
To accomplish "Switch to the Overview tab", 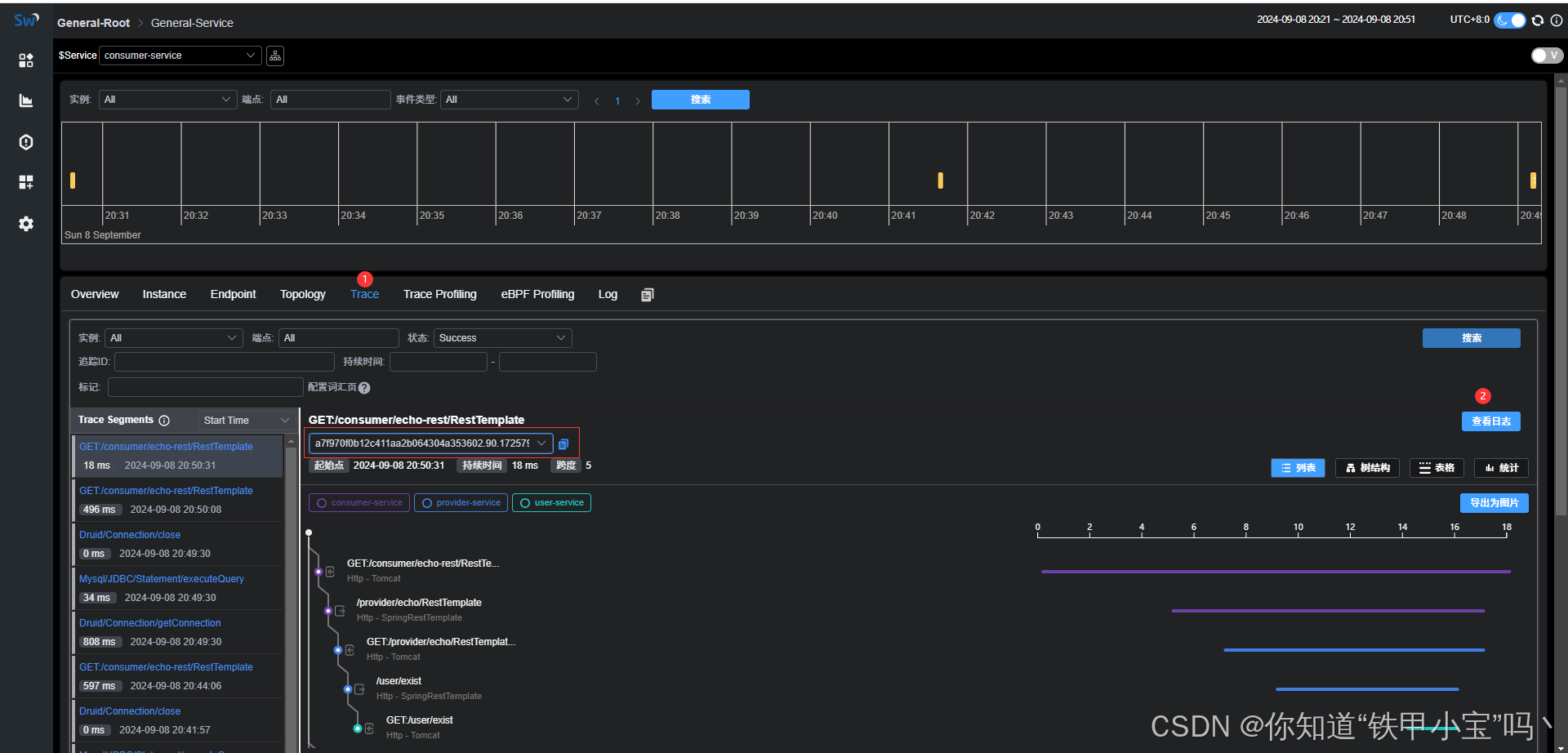I will tap(95, 295).
